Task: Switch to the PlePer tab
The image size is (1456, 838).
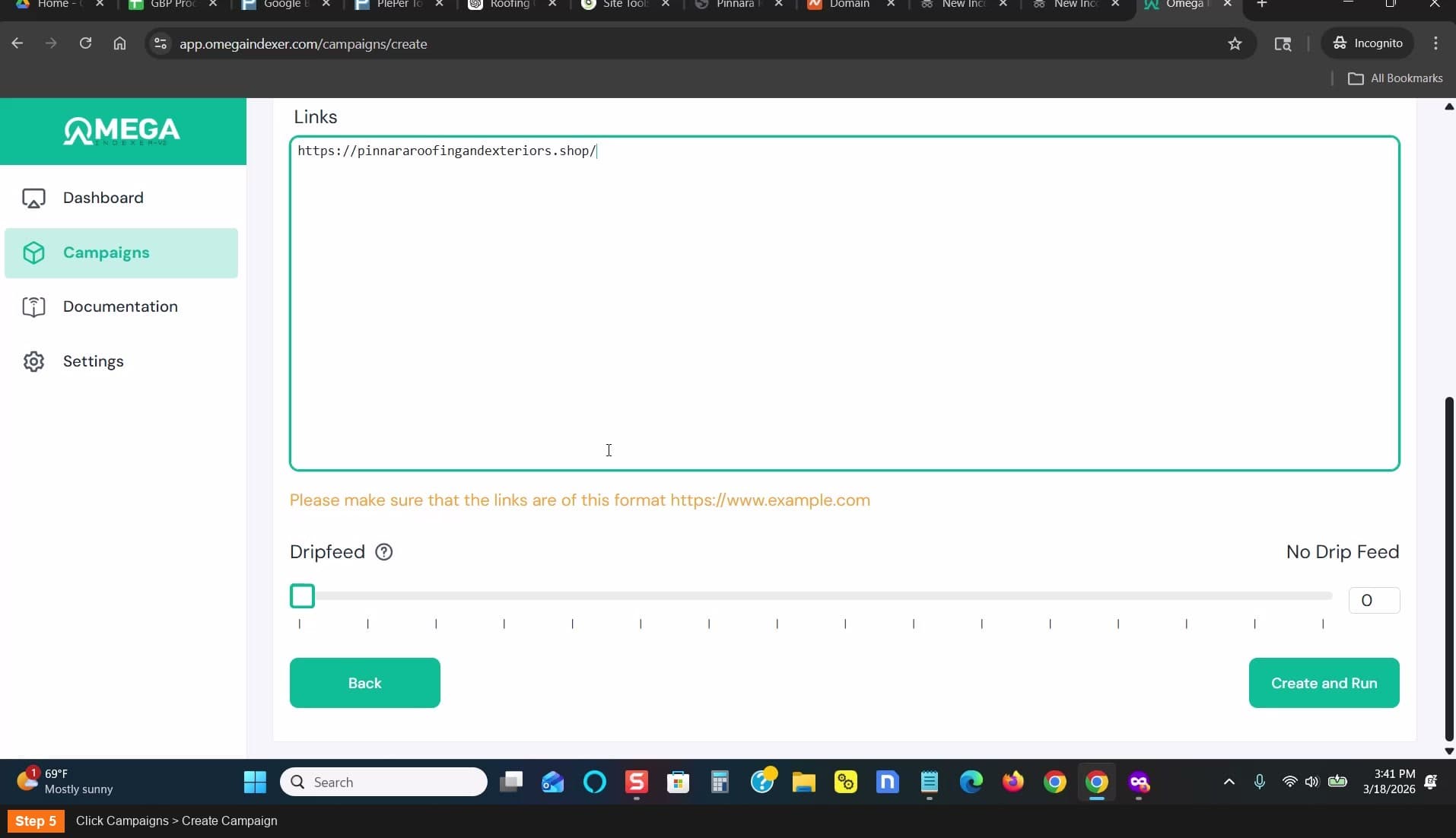Action: tap(399, 5)
